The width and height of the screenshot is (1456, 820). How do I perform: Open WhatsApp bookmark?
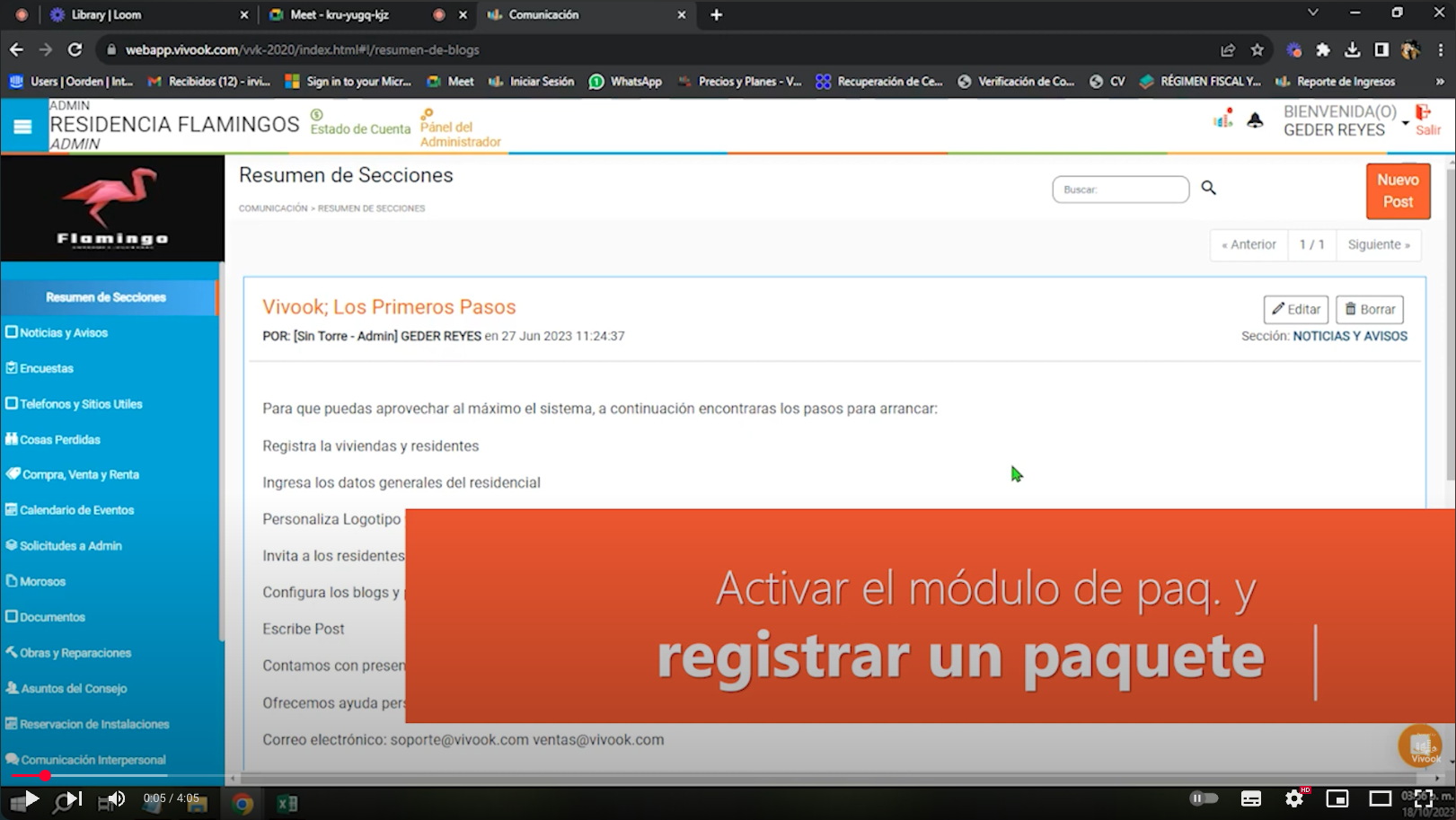626,81
